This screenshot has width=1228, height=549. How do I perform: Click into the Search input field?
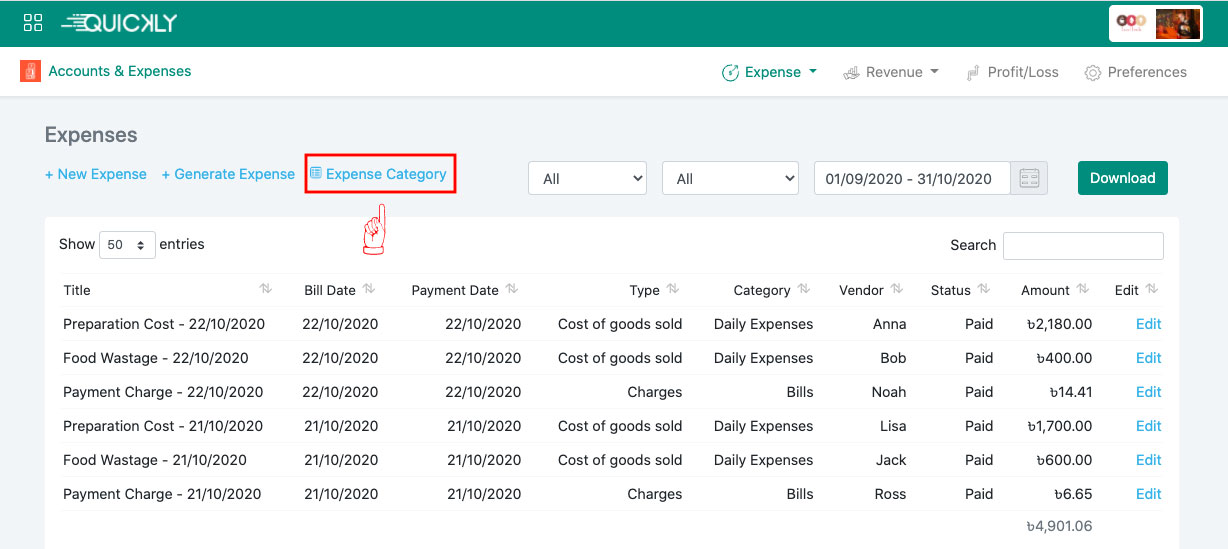click(x=1083, y=245)
